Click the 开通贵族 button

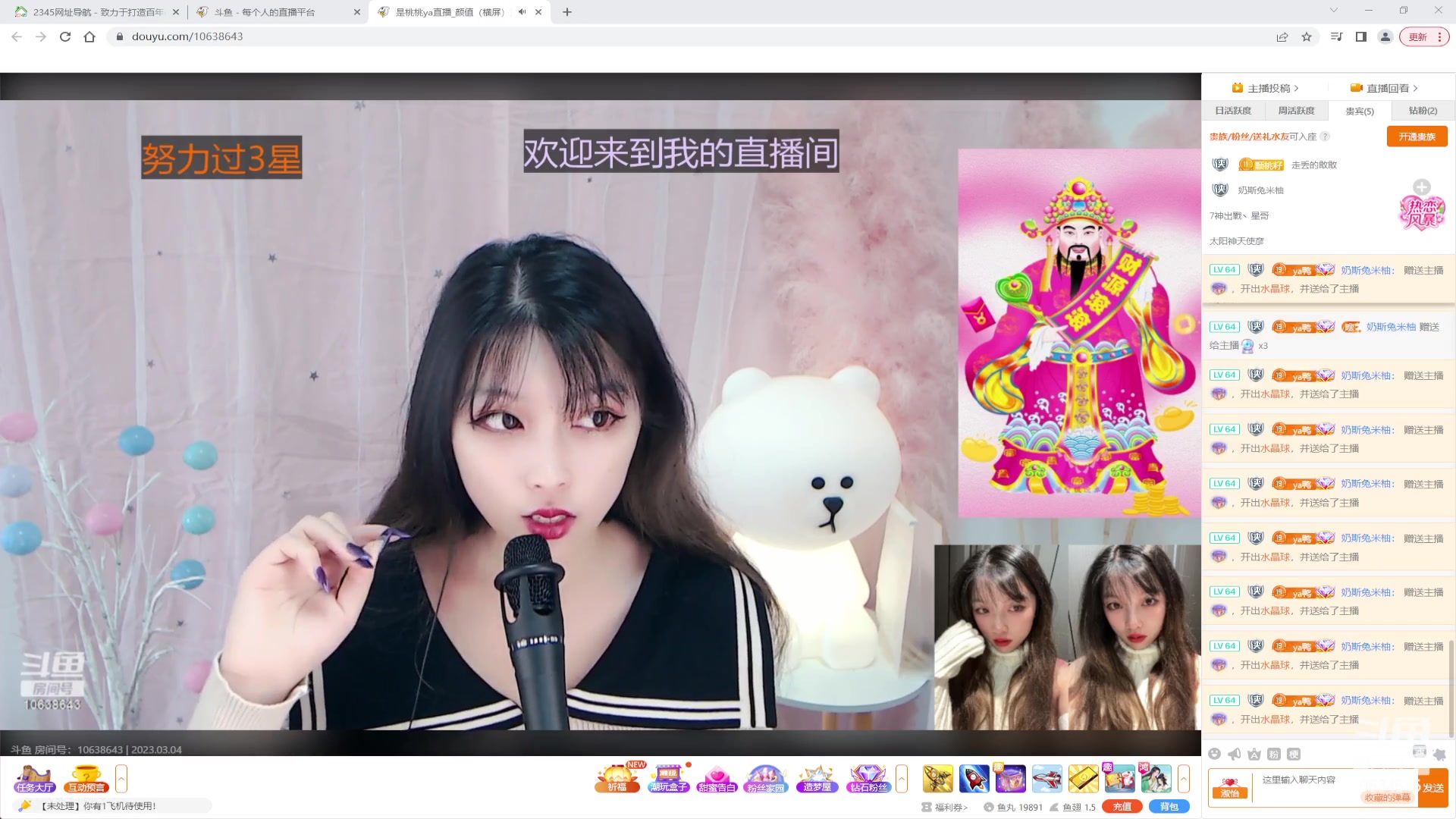[x=1417, y=136]
